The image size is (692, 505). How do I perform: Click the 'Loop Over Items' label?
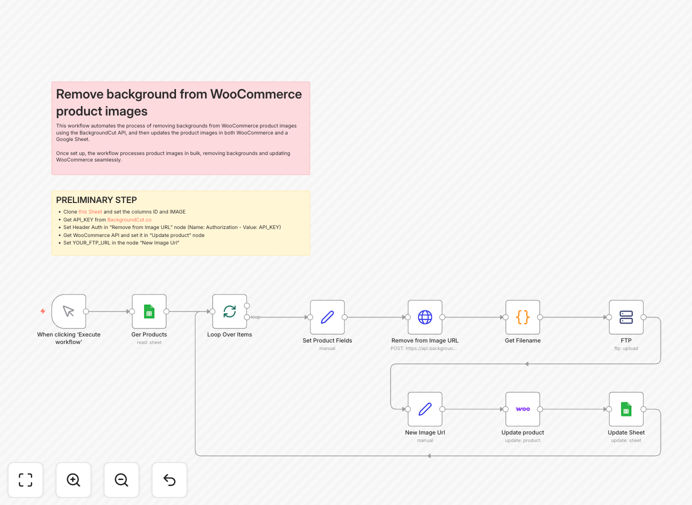point(229,335)
